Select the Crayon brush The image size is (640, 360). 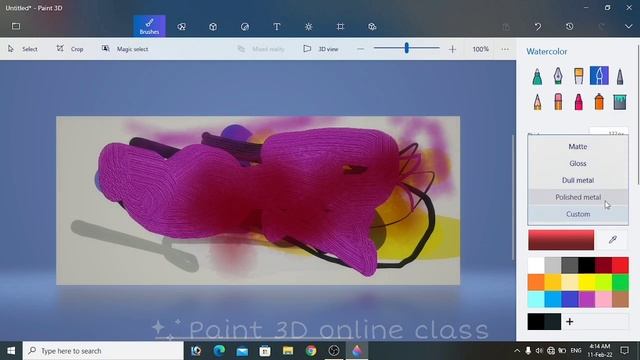[578, 102]
